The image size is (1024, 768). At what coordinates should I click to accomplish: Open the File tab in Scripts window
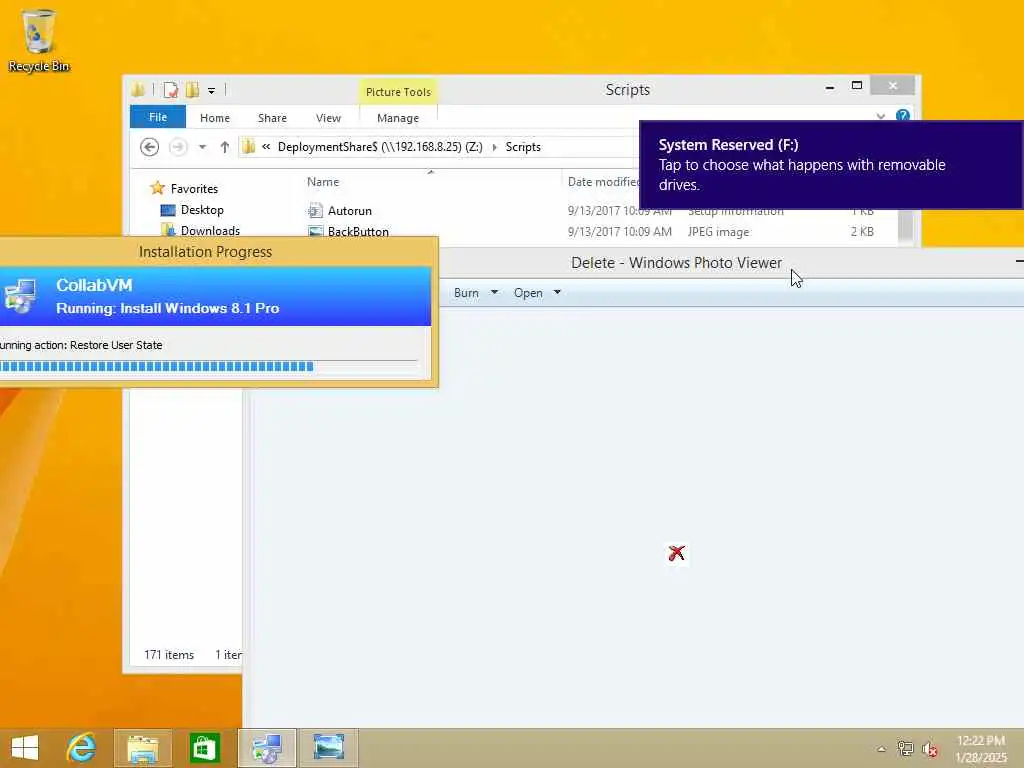(x=158, y=117)
